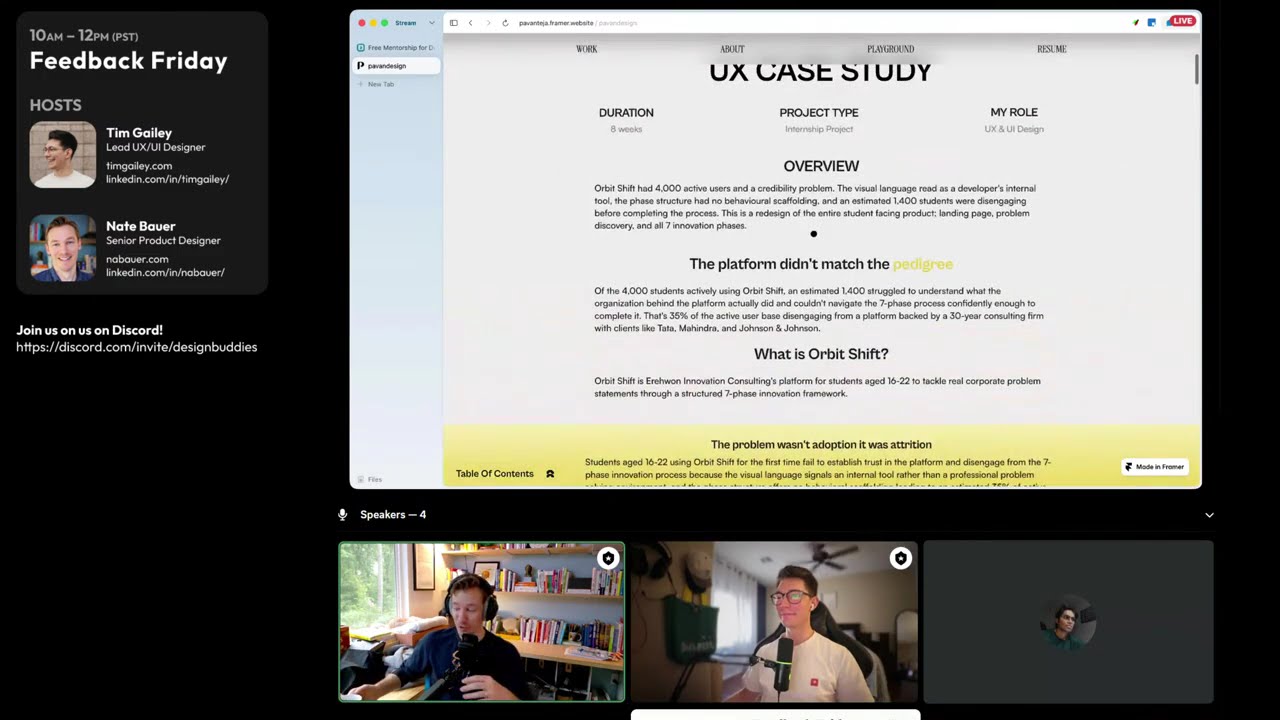Click Nate Bauer's profile photo

63,248
